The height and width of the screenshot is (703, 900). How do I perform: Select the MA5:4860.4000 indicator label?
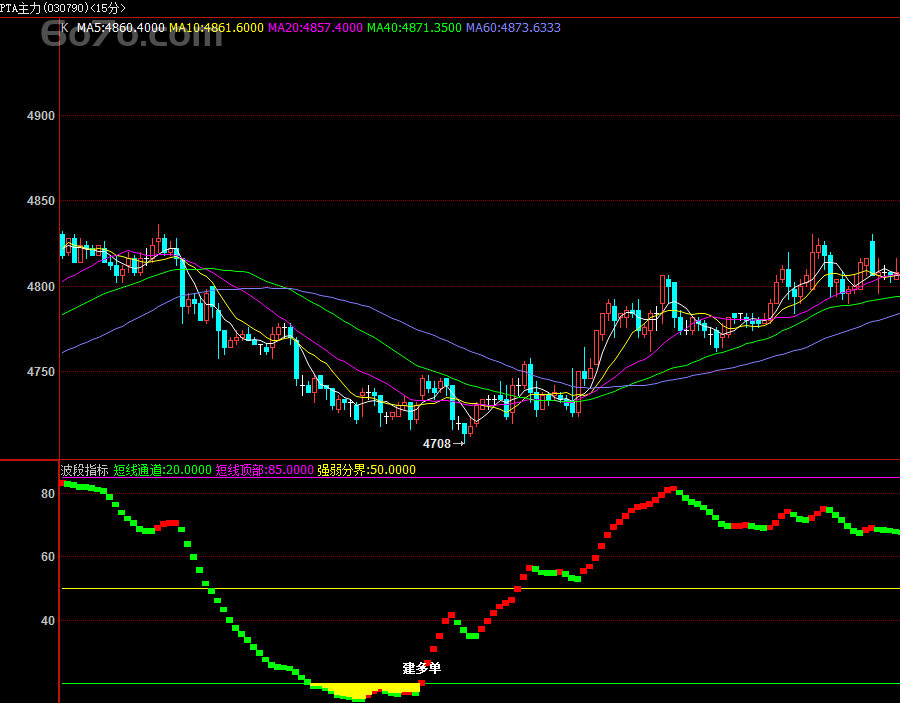coord(121,28)
